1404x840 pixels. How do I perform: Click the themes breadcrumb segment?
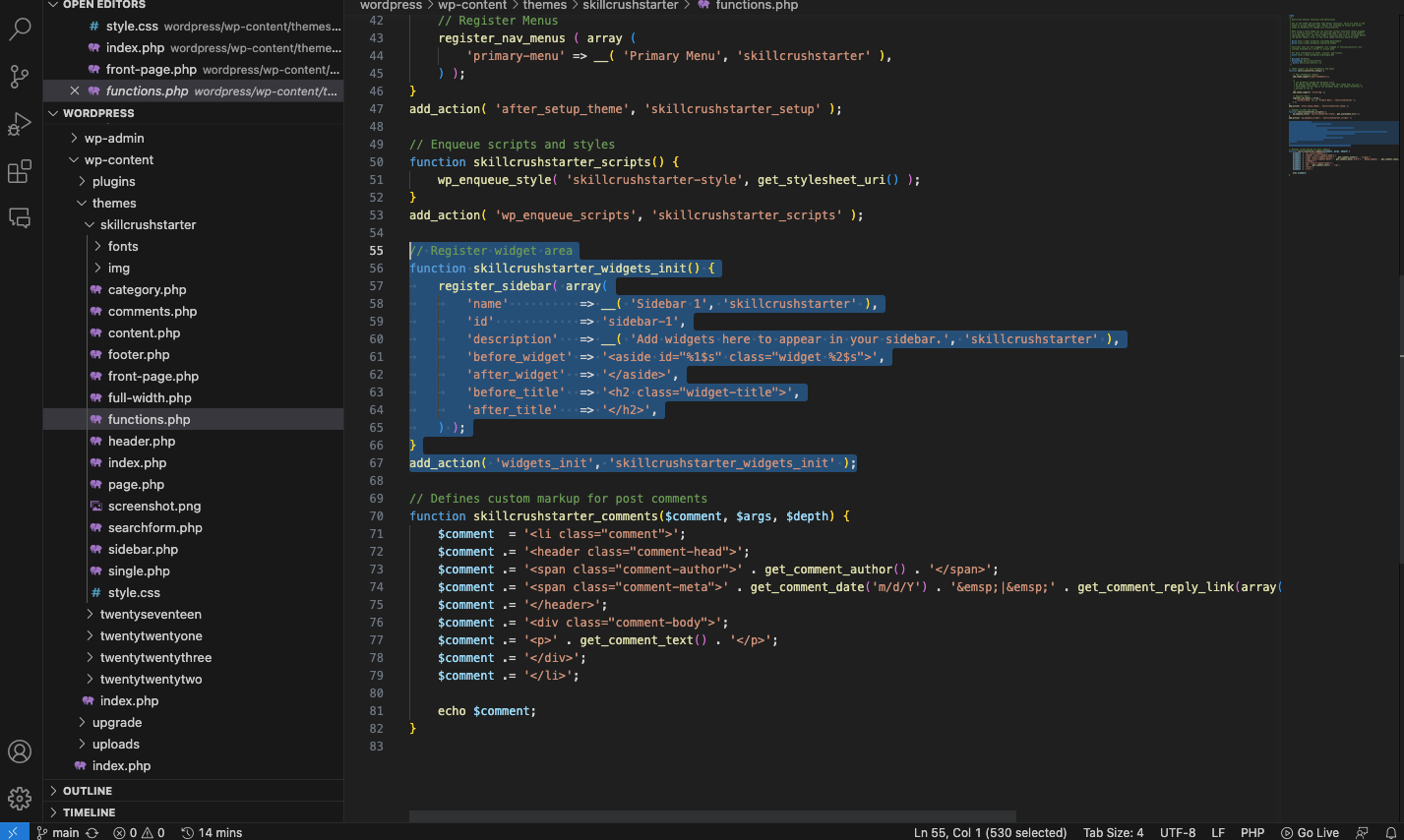click(x=544, y=6)
